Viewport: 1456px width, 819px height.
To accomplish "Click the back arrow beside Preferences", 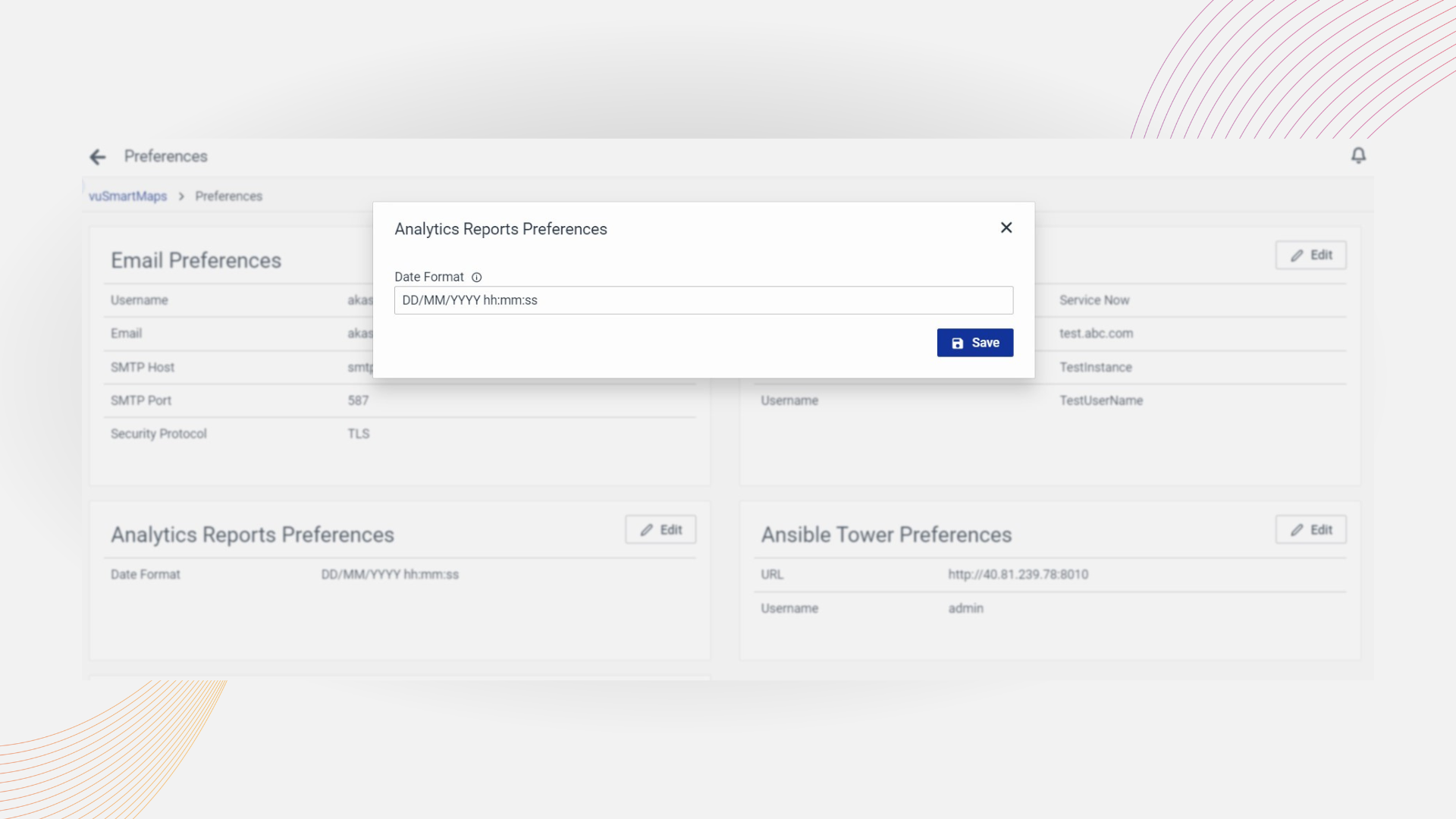I will click(x=98, y=157).
